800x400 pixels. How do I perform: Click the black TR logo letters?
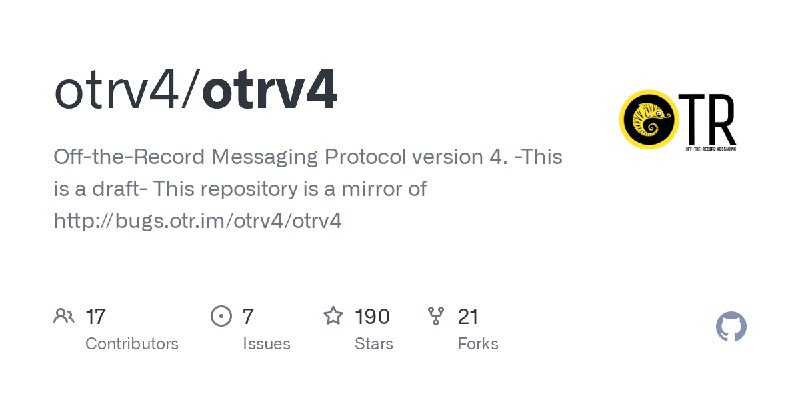click(709, 119)
